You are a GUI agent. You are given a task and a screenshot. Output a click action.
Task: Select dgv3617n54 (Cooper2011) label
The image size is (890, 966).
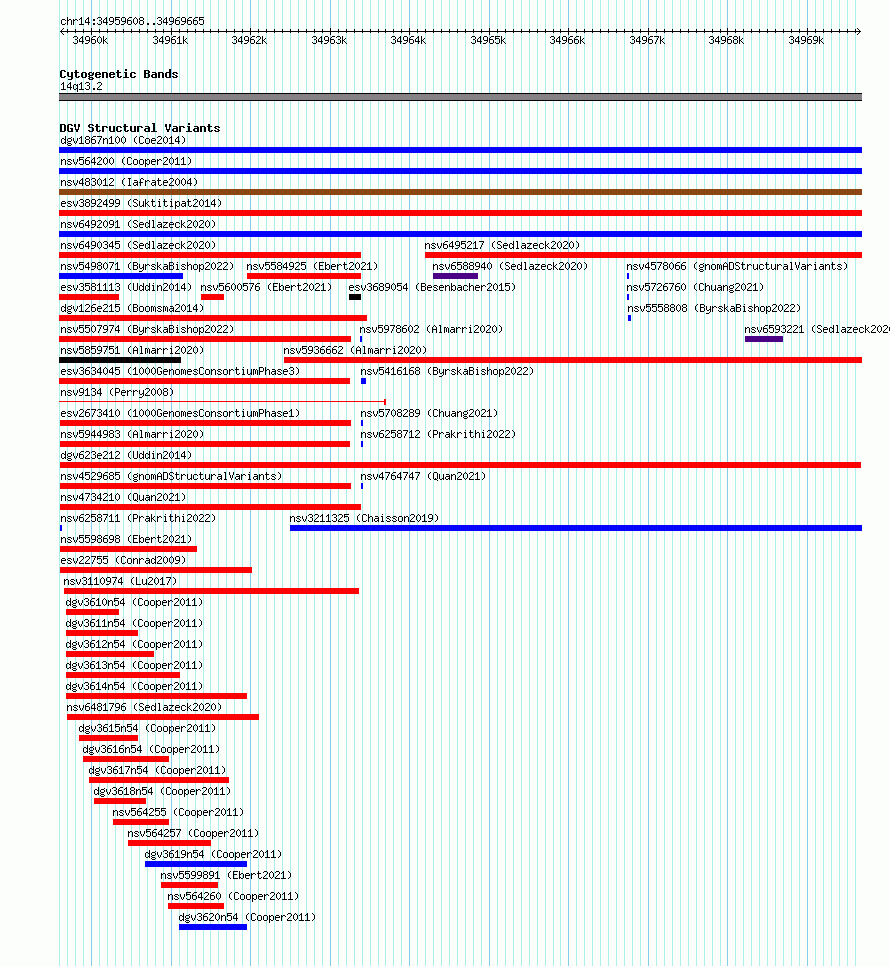click(157, 769)
